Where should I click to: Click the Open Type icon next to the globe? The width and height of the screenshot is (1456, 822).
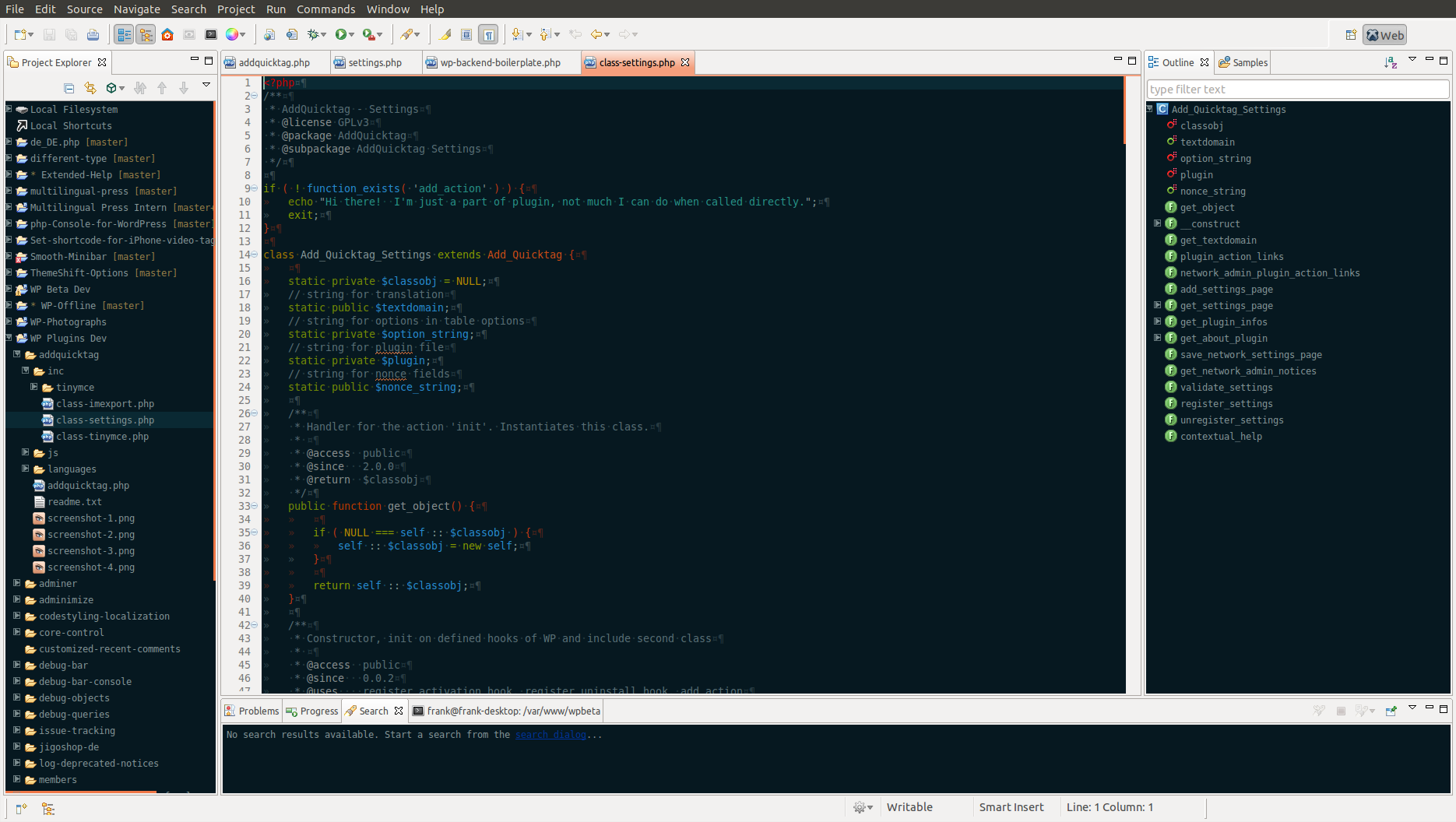click(x=291, y=34)
